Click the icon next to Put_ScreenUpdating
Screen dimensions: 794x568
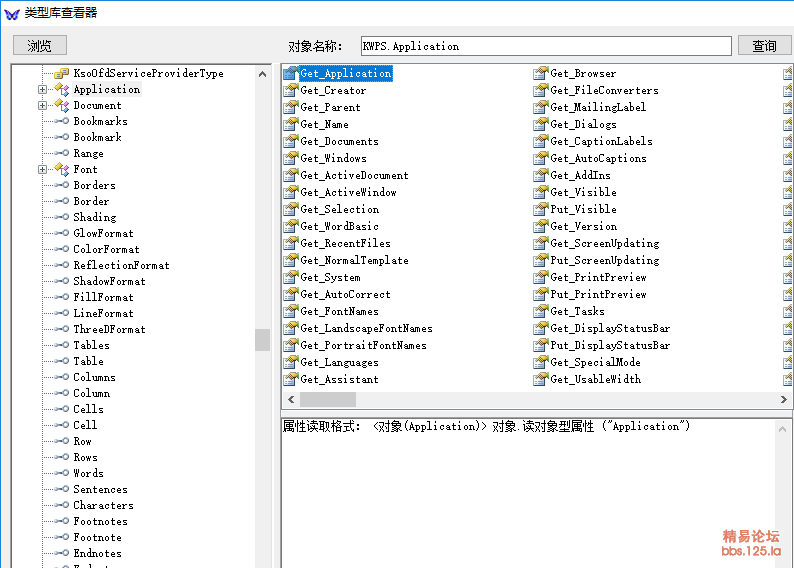click(541, 260)
